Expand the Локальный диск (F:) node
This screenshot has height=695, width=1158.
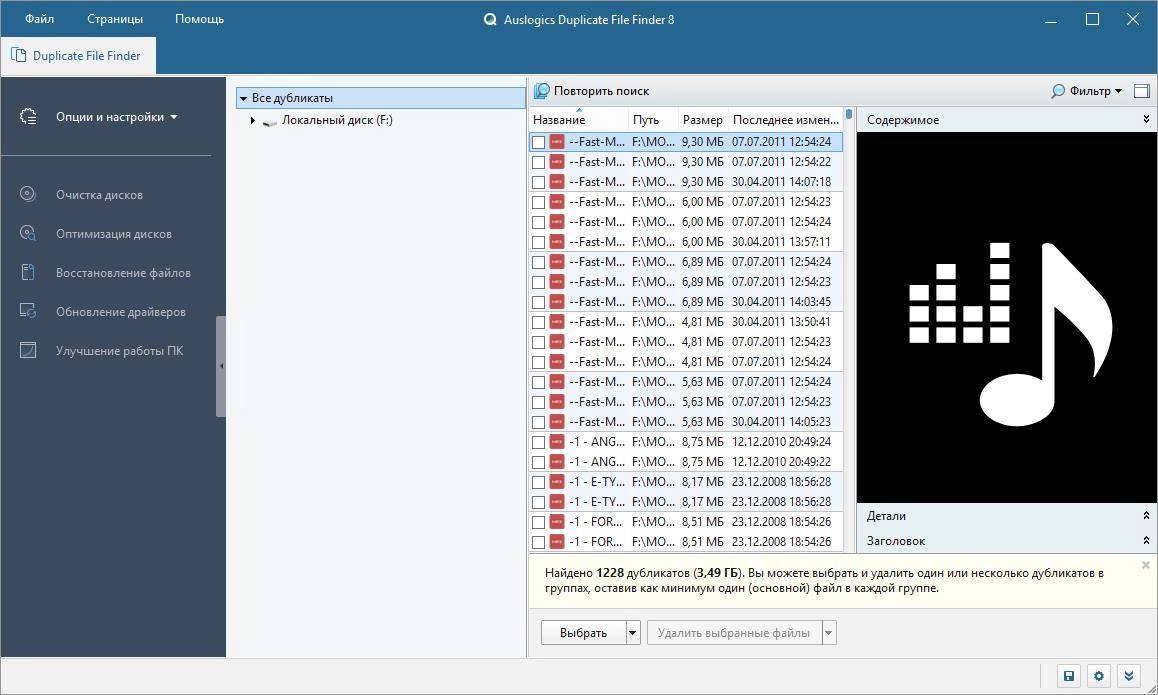tap(253, 120)
